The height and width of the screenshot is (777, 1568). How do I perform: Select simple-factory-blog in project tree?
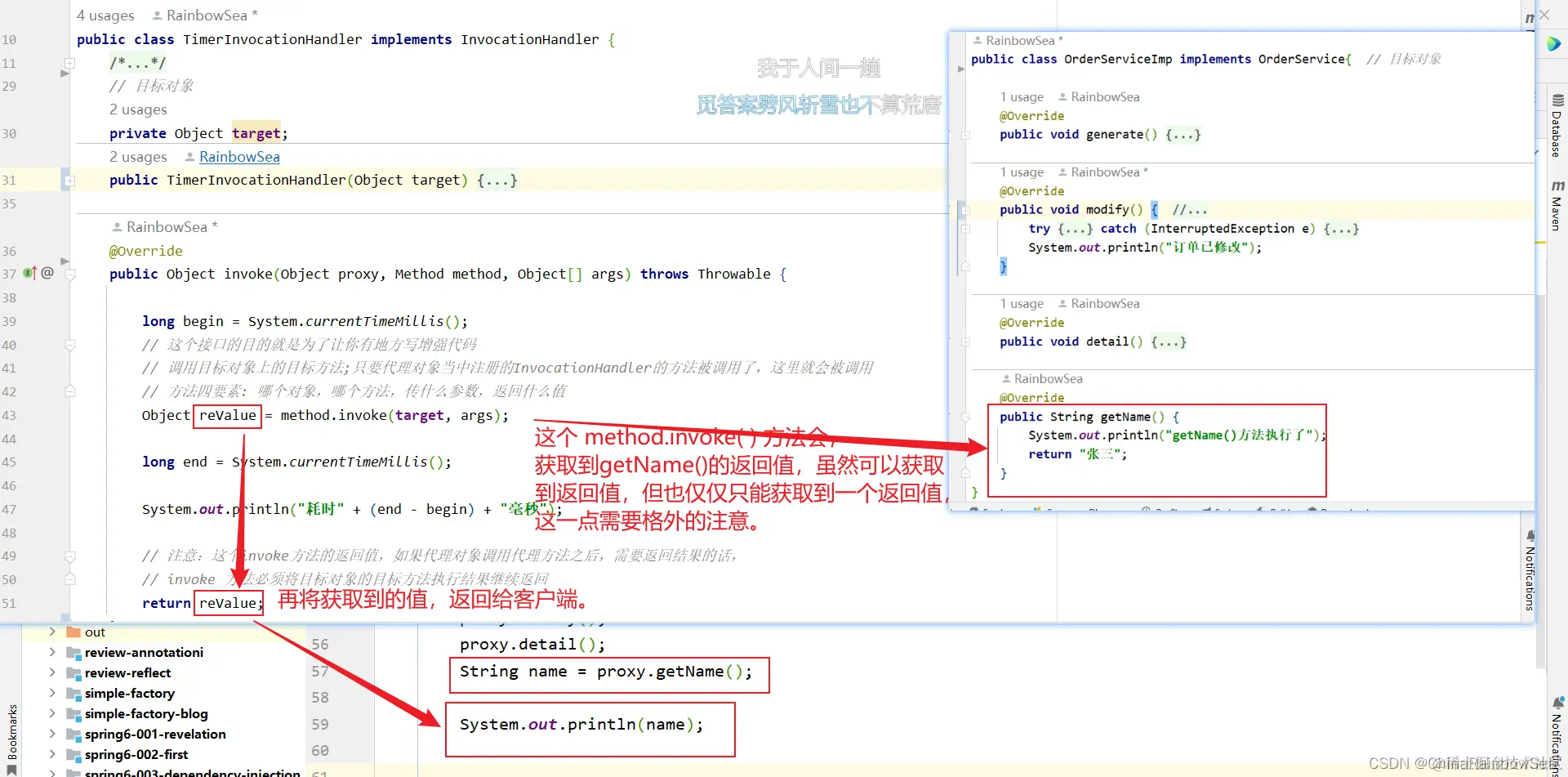[x=146, y=713]
